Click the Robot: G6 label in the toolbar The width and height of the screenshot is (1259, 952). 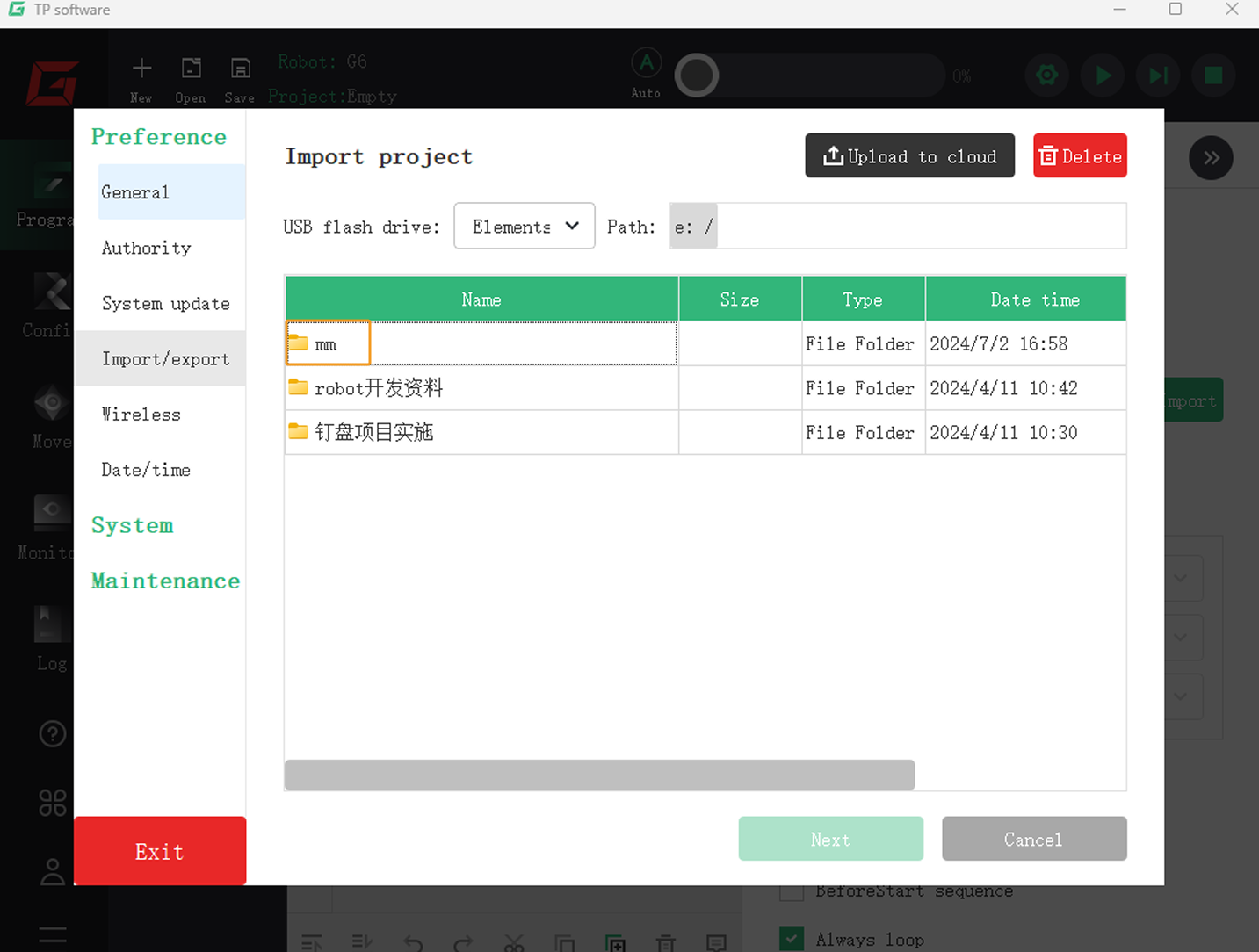tap(322, 61)
